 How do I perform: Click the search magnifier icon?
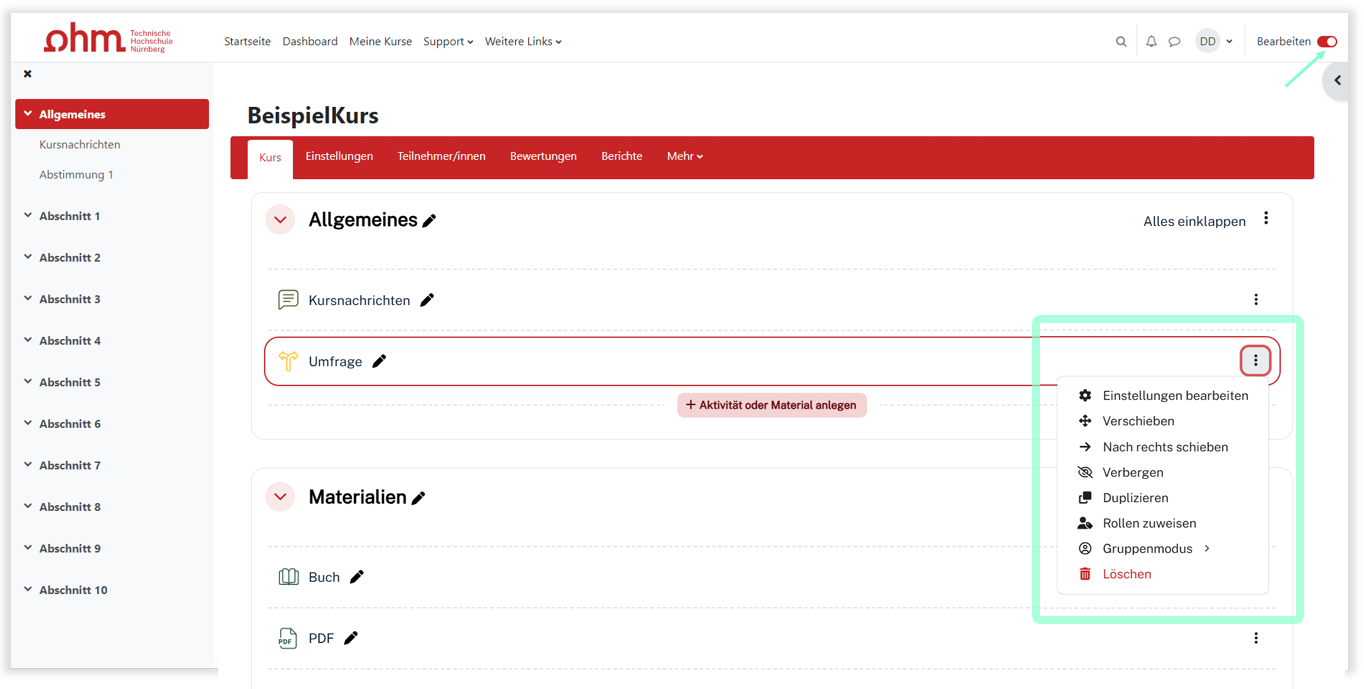coord(1121,42)
